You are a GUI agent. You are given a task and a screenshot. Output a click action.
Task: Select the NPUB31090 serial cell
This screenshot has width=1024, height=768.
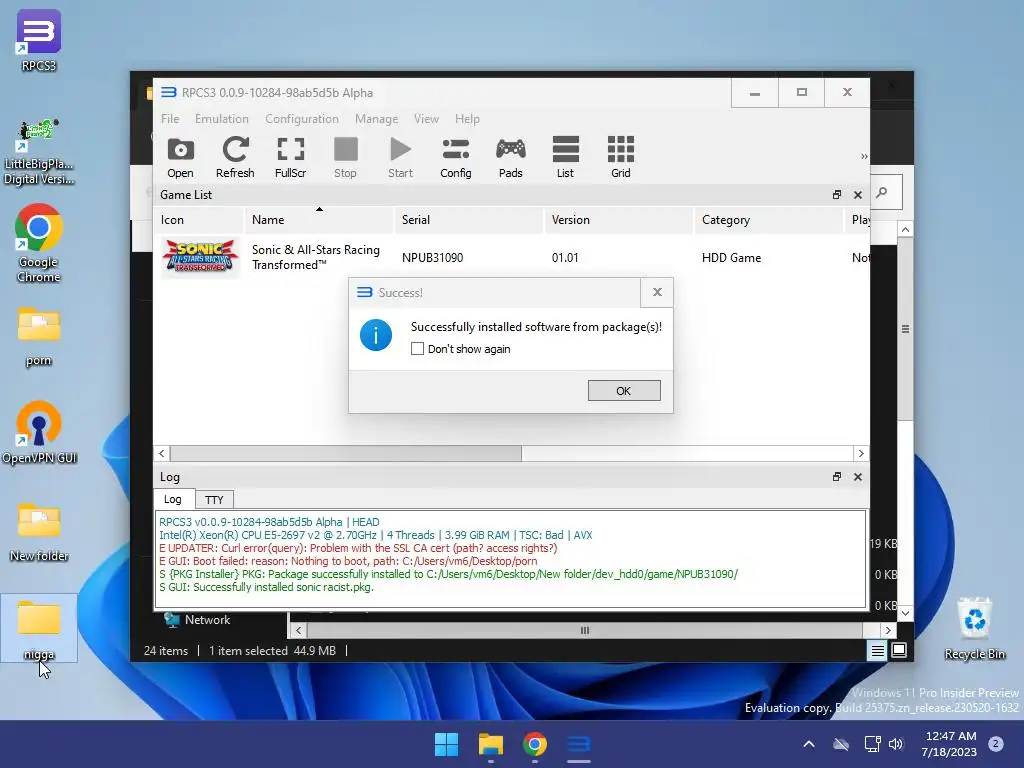432,258
